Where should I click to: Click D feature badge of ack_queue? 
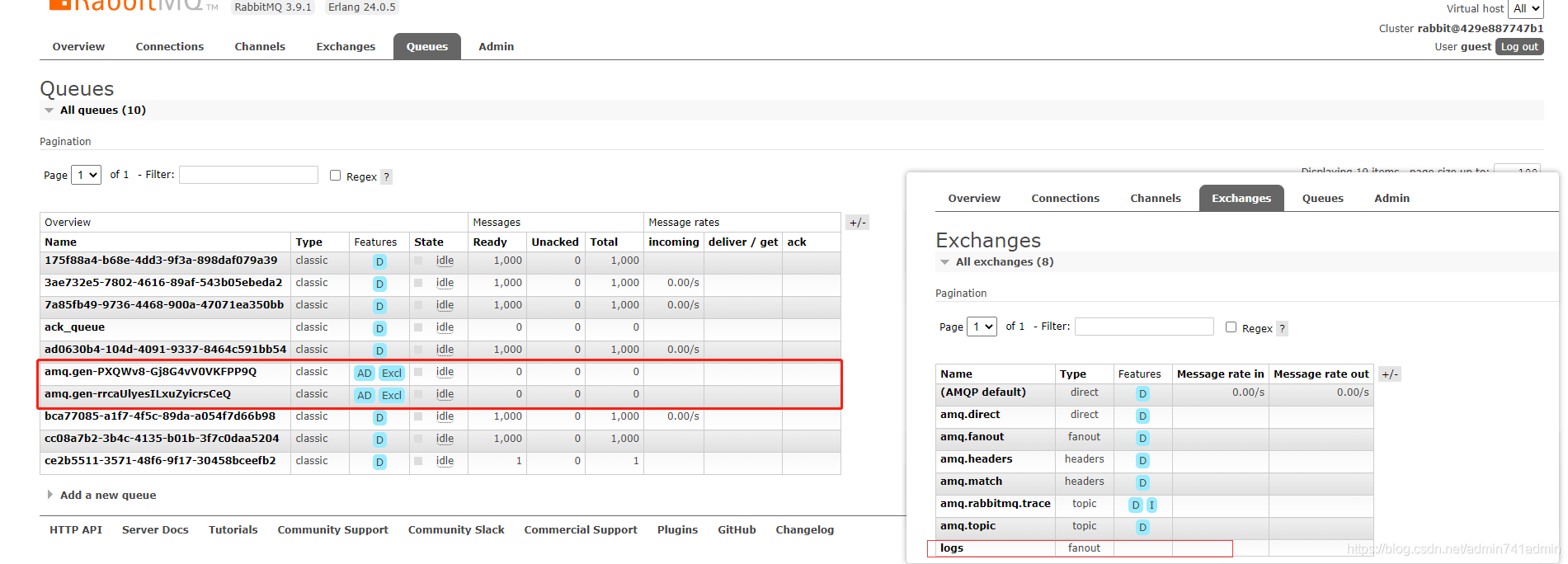(x=379, y=328)
